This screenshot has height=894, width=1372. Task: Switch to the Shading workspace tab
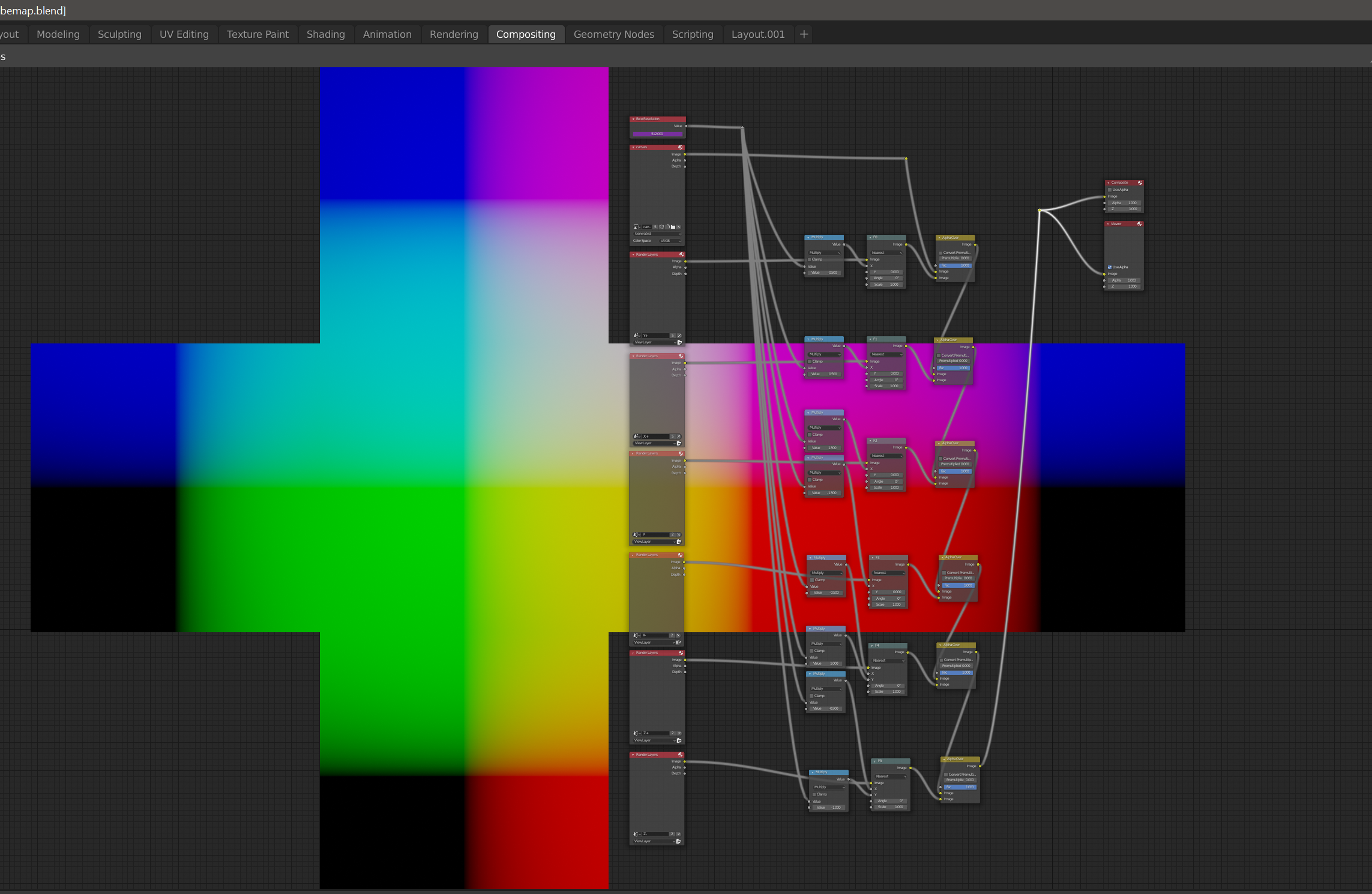(325, 34)
